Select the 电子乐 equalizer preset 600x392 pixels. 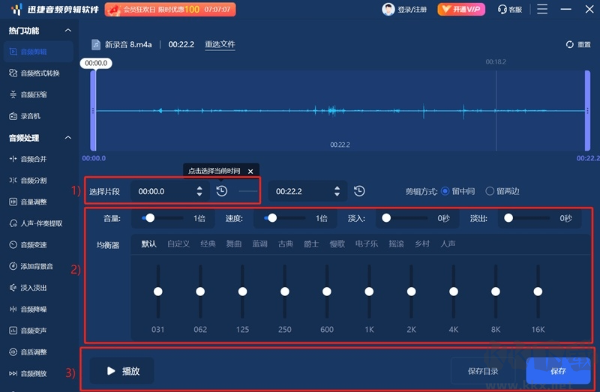click(367, 244)
